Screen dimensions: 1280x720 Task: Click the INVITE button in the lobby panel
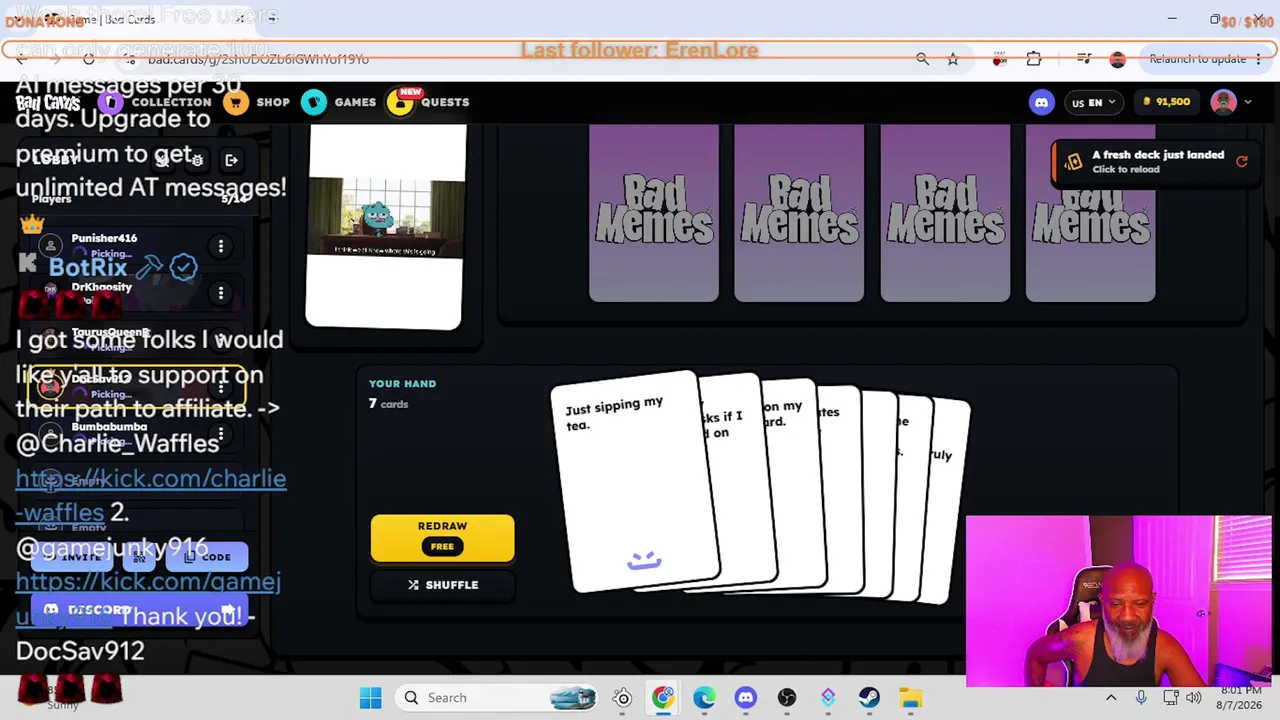pos(74,557)
